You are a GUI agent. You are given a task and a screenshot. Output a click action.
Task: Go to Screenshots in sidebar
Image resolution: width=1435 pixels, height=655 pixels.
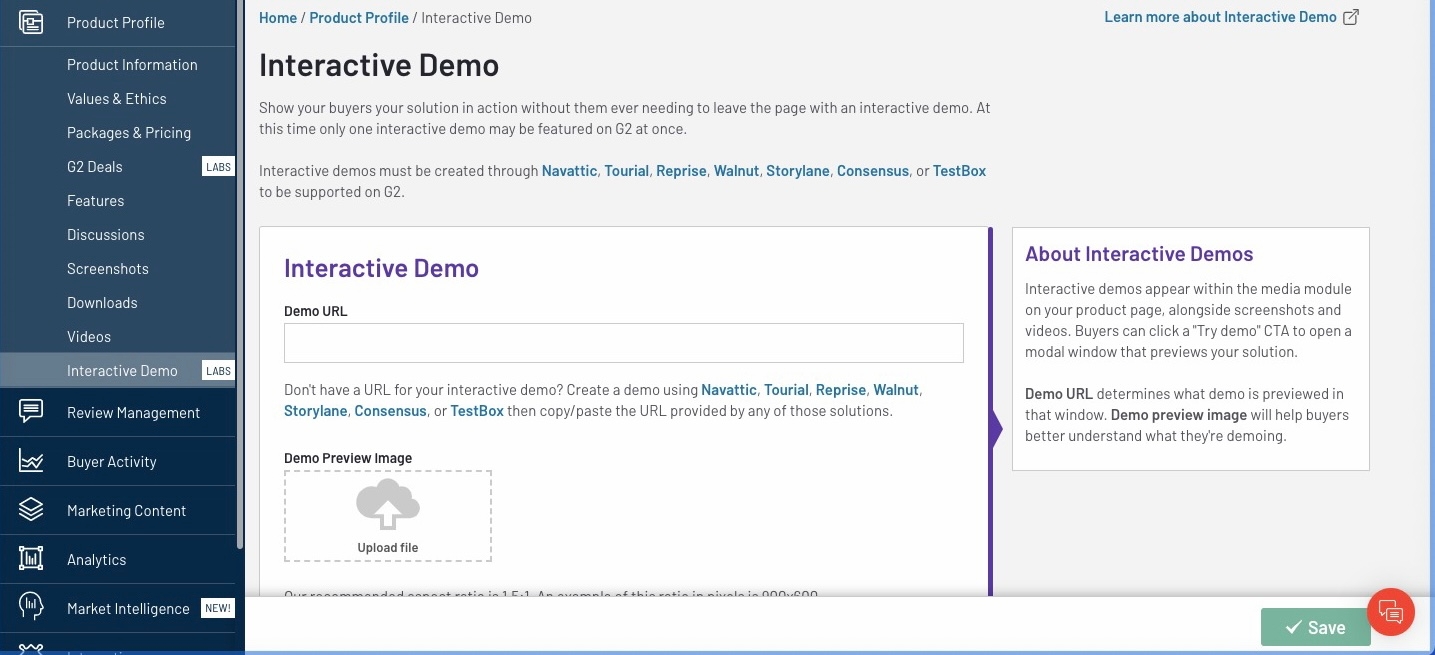107,269
